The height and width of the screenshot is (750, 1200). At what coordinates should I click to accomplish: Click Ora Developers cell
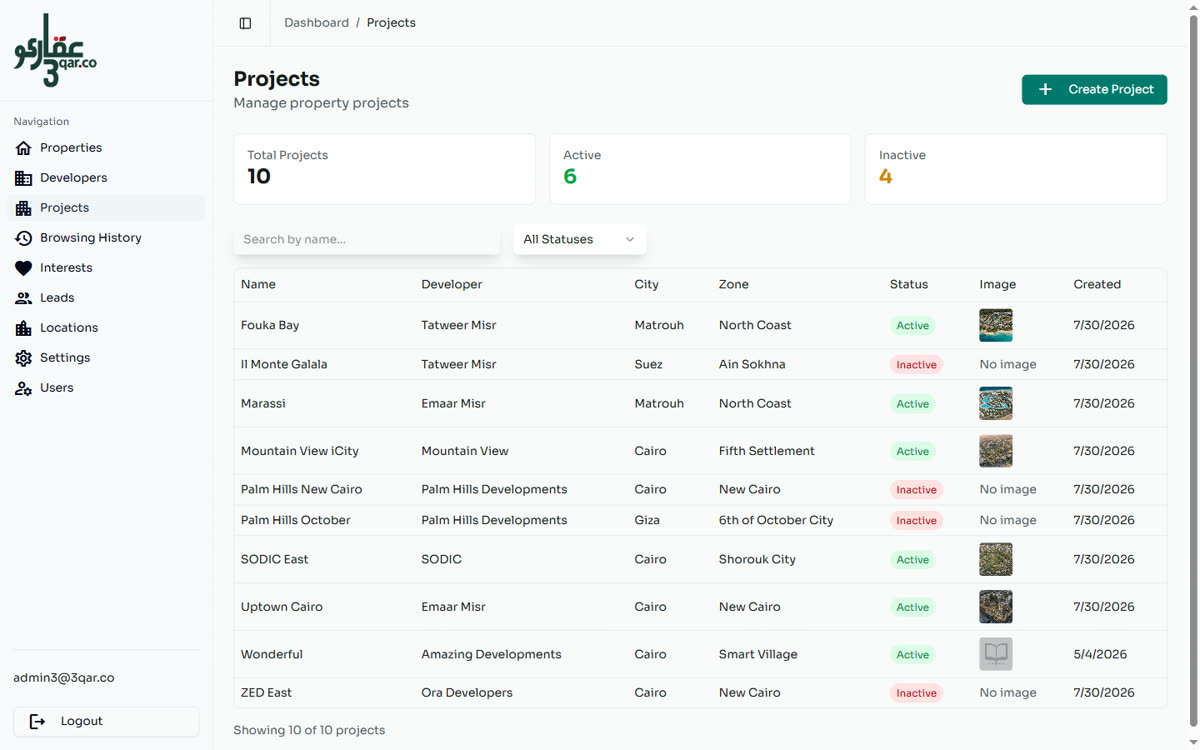tap(467, 693)
